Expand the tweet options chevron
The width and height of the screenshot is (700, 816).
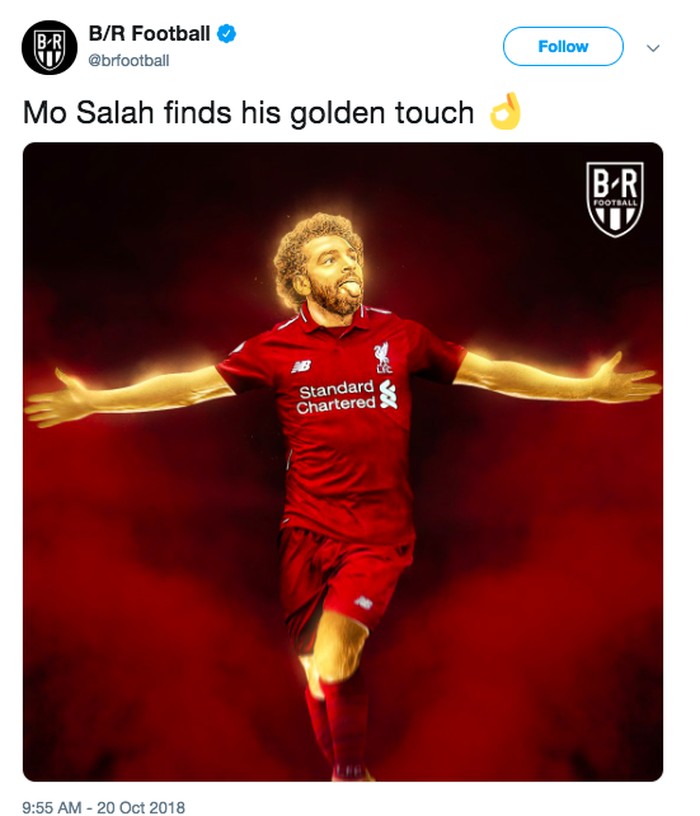pyautogui.click(x=653, y=48)
